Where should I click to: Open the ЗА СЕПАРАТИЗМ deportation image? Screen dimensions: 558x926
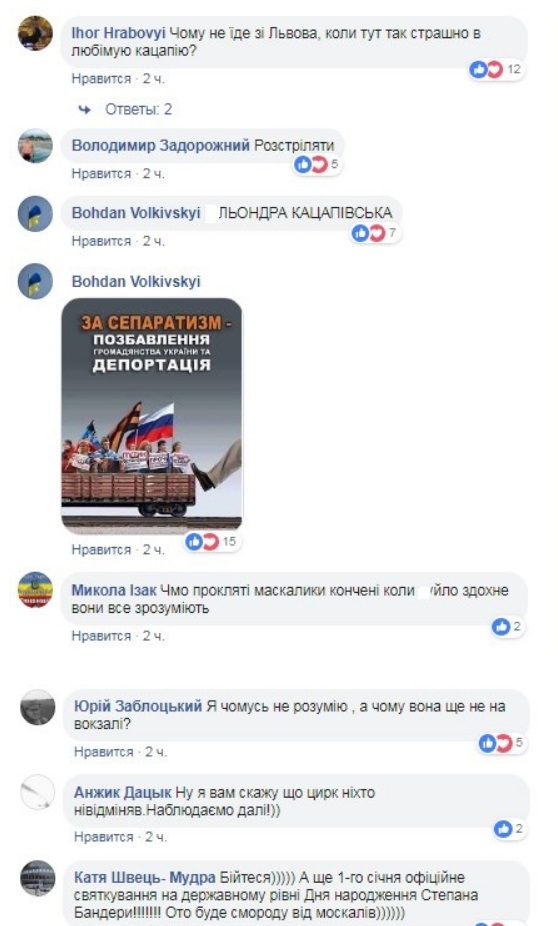coord(152,415)
